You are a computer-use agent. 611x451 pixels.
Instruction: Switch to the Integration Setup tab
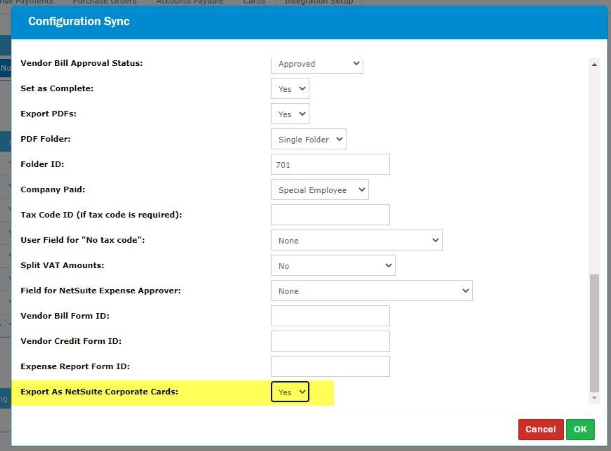pos(319,3)
